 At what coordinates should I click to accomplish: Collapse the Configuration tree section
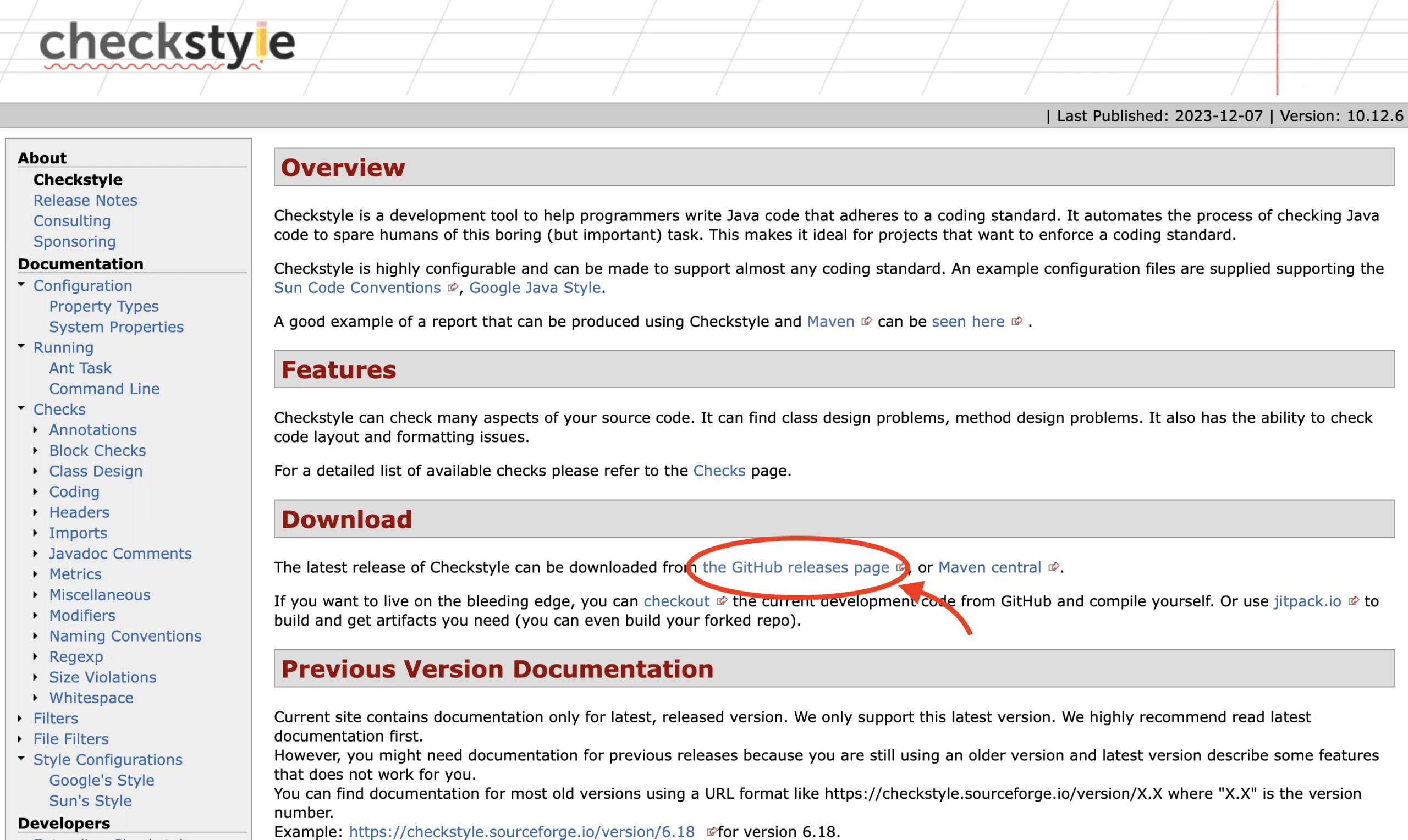click(21, 285)
